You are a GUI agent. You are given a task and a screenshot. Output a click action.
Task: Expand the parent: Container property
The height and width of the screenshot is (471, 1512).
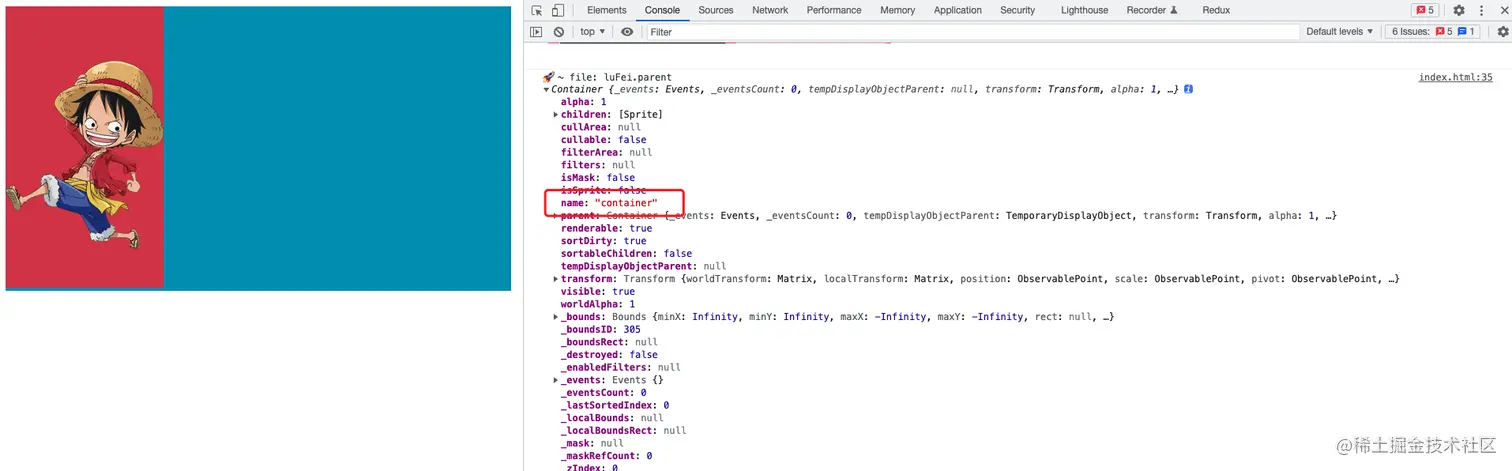coord(556,215)
